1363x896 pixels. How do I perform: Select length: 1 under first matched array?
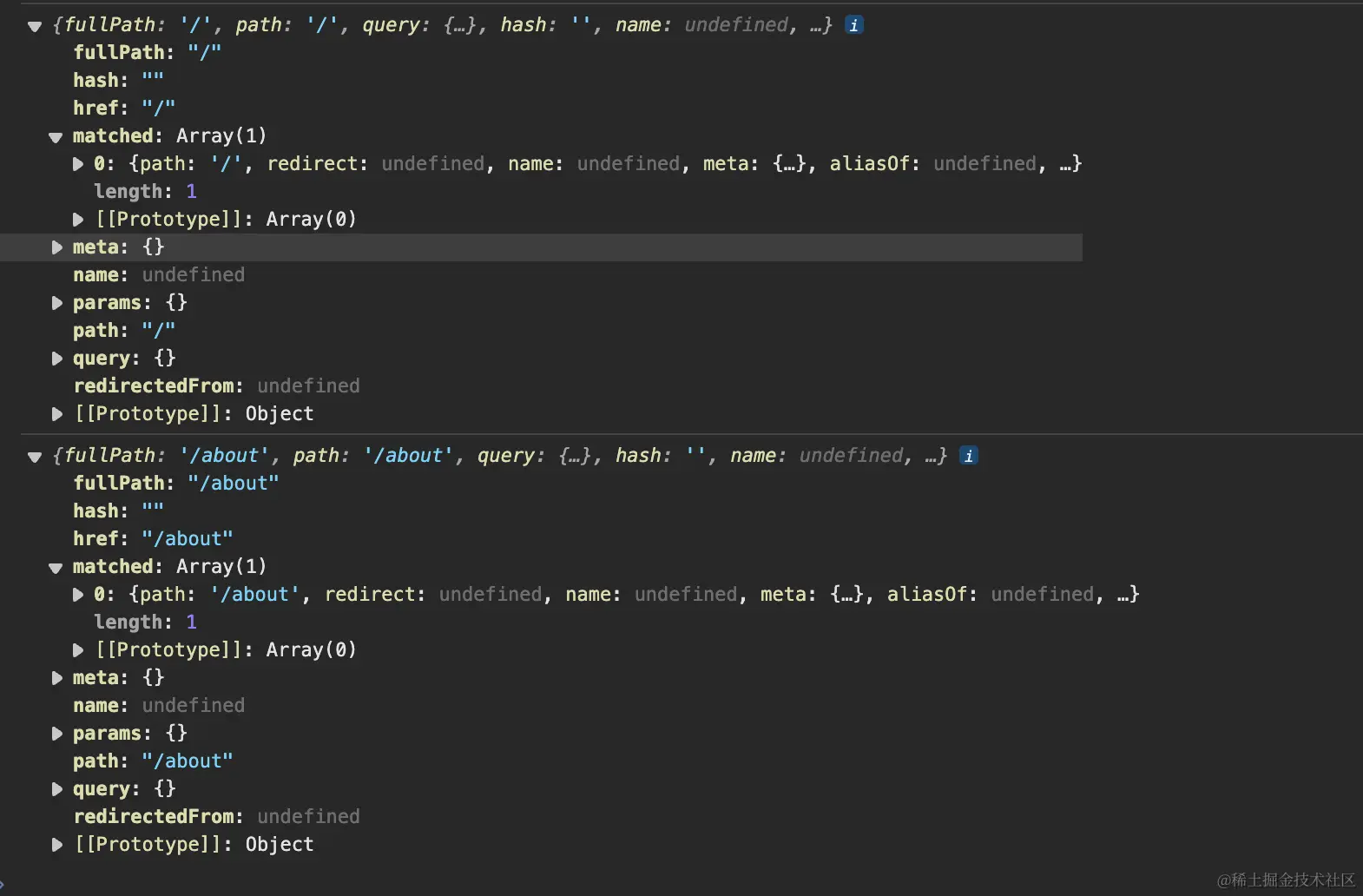pyautogui.click(x=145, y=192)
